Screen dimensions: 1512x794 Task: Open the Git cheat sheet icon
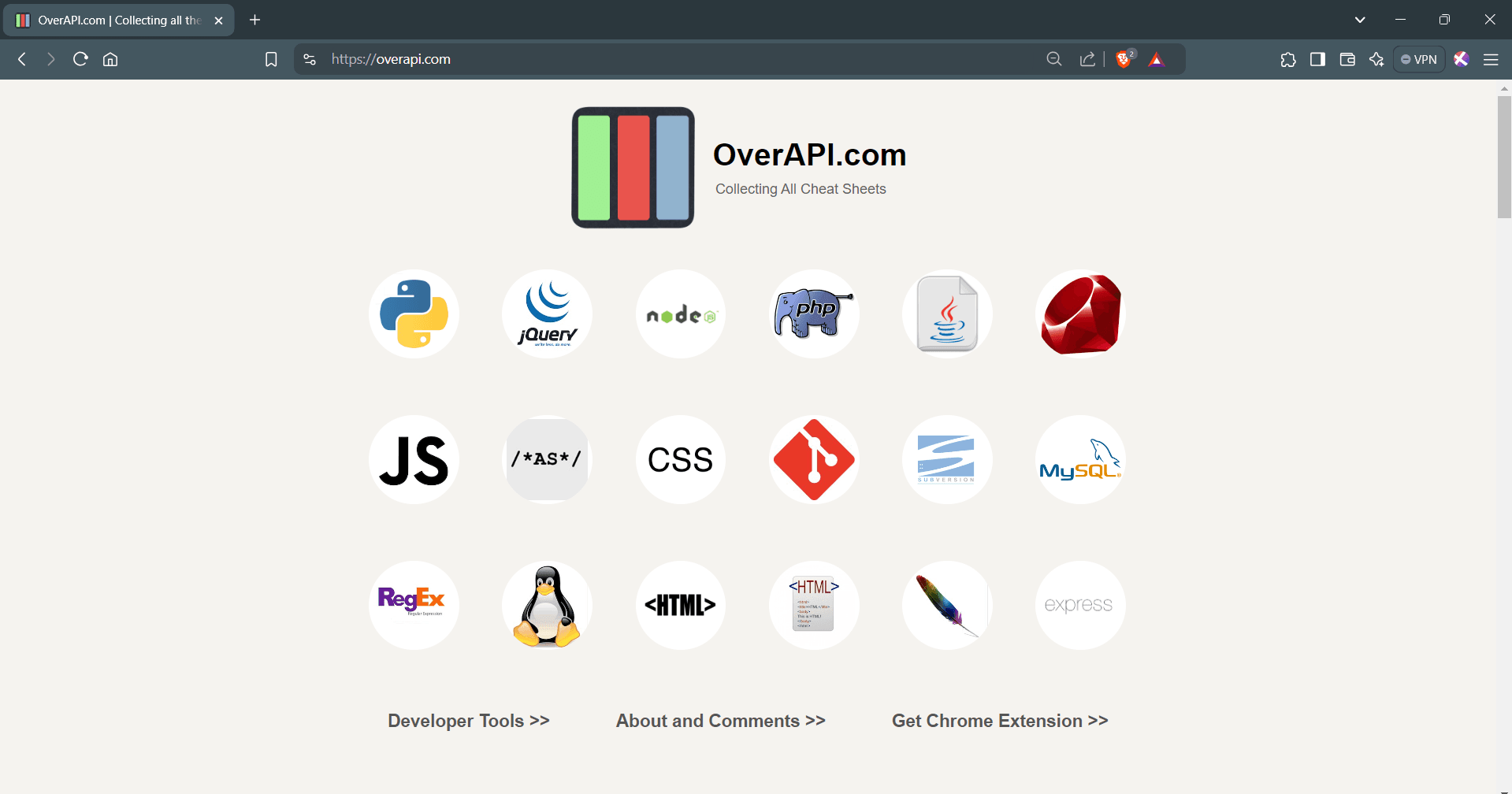click(x=814, y=459)
